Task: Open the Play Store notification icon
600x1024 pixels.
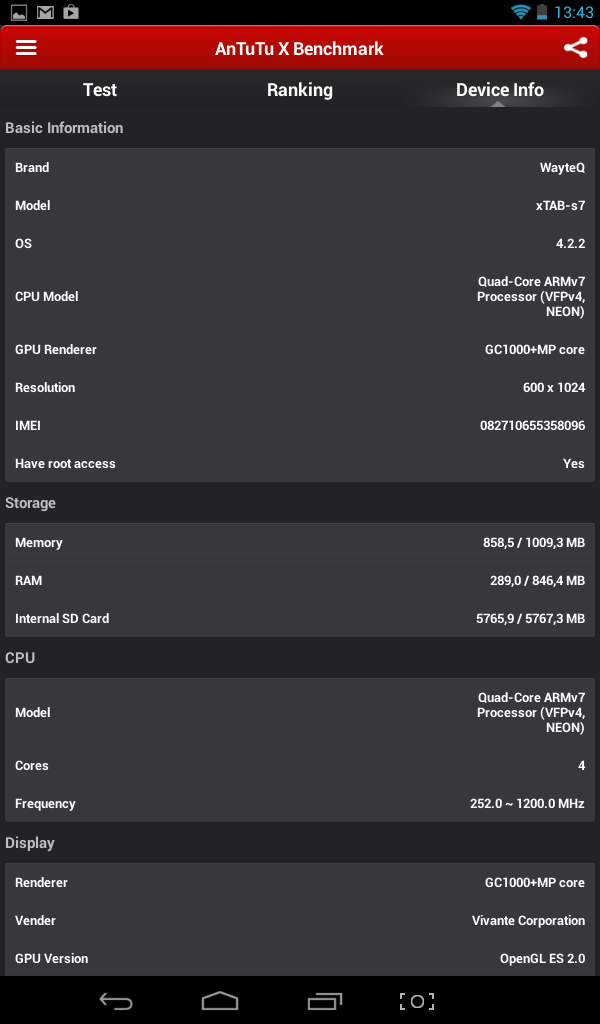Action: 70,12
